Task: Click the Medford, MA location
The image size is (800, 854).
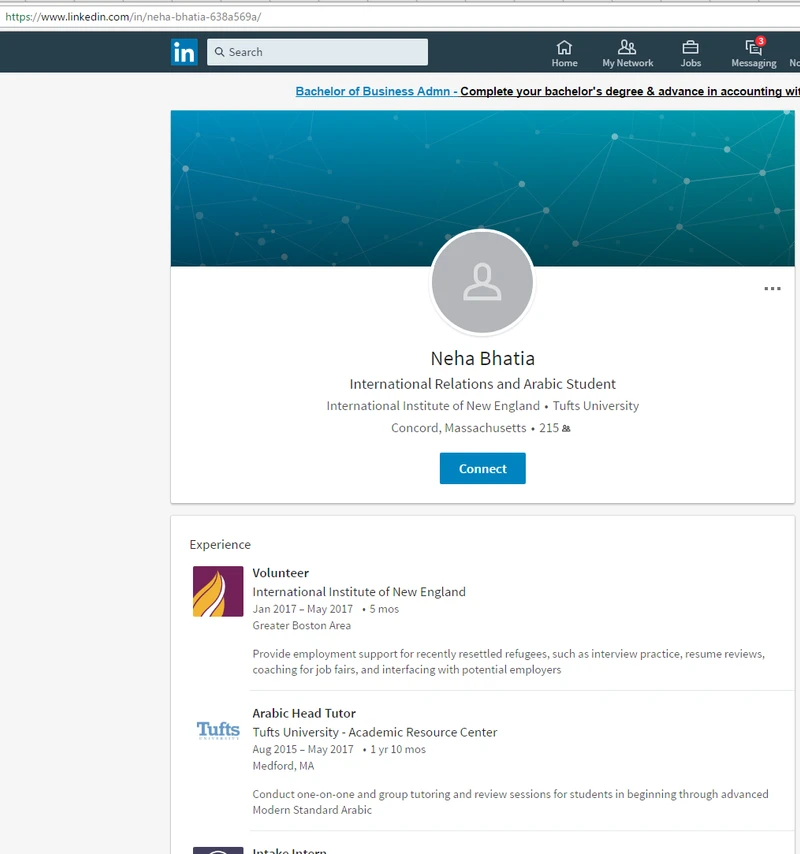Action: (283, 766)
